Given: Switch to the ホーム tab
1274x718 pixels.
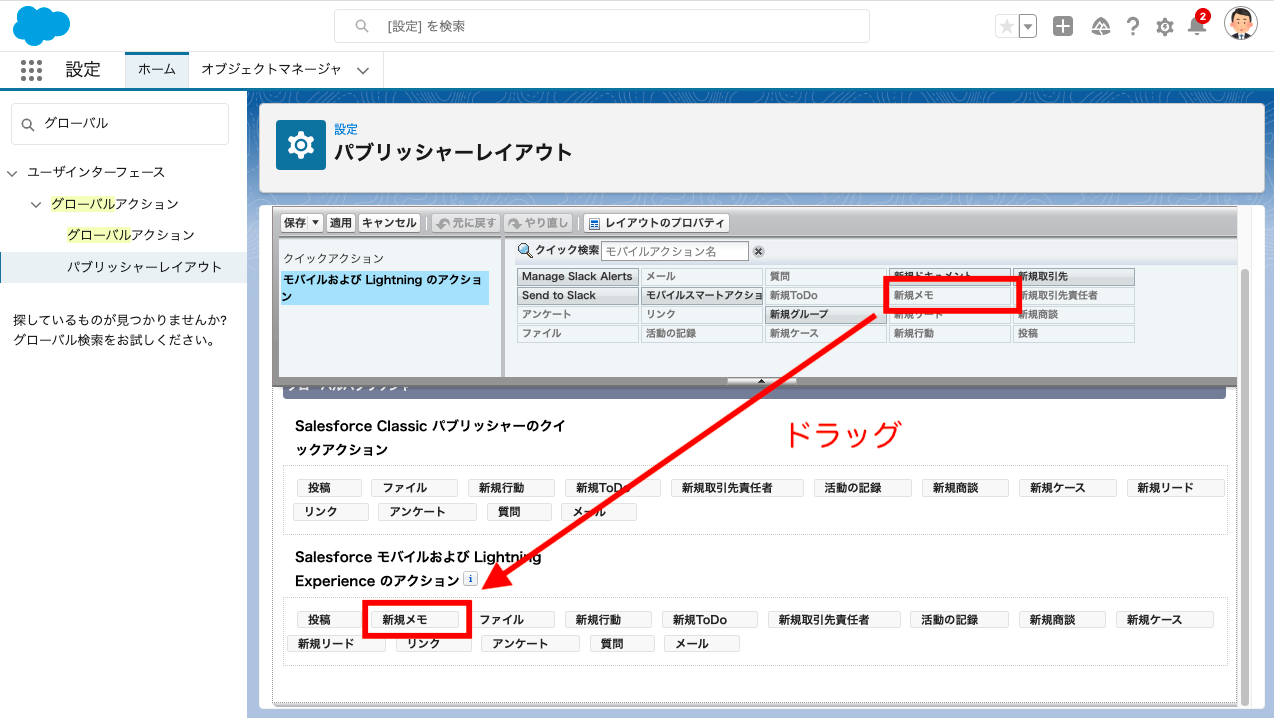Looking at the screenshot, I should tap(157, 70).
